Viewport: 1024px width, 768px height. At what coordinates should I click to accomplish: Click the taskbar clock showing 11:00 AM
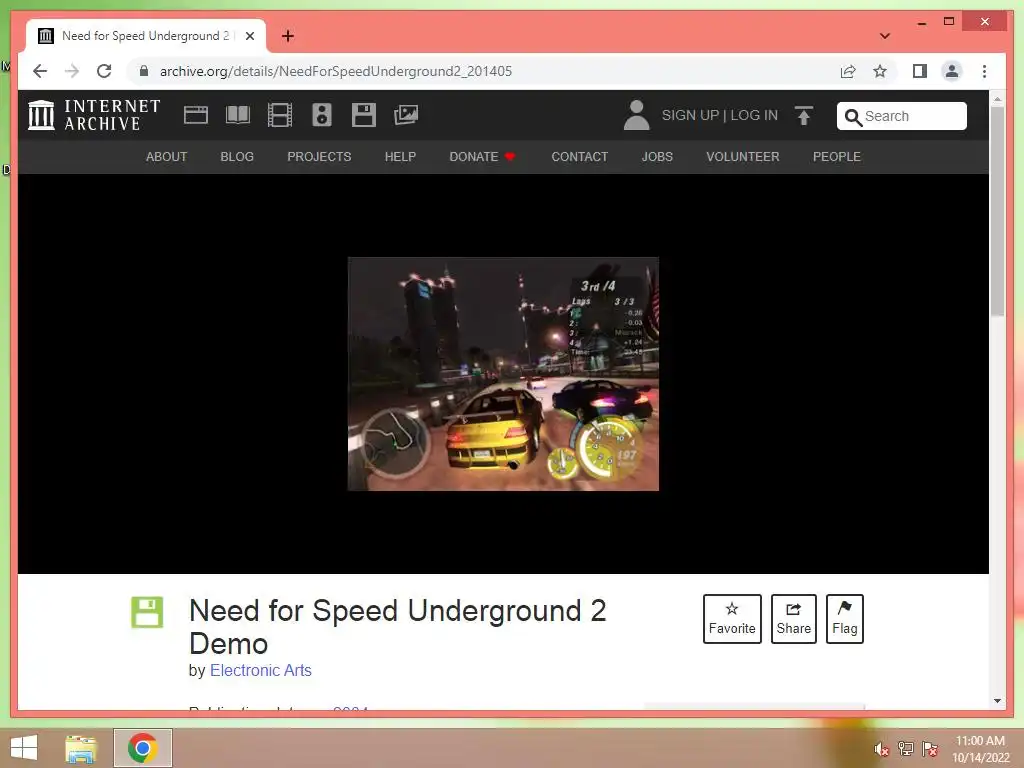tap(980, 749)
